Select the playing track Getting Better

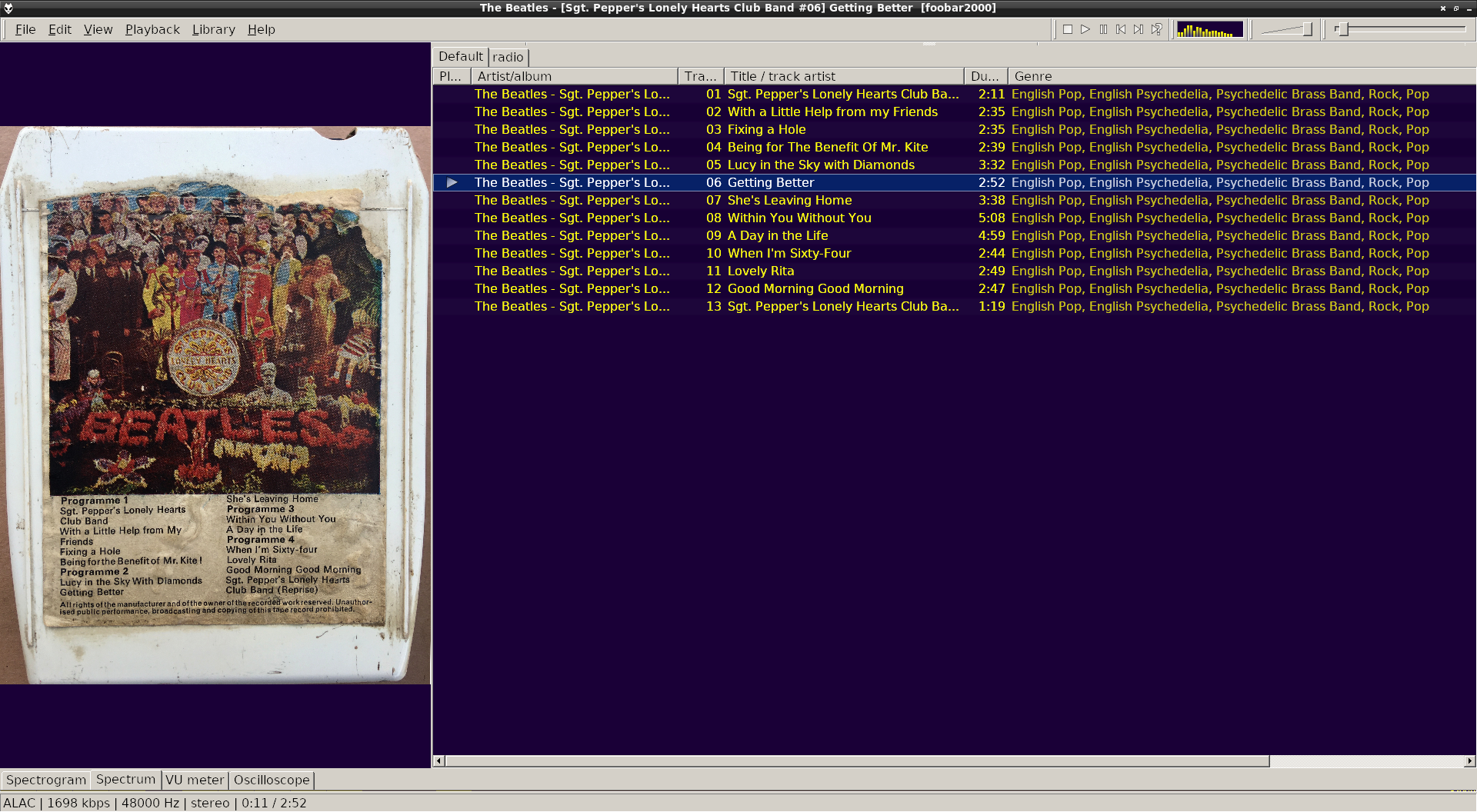954,182
